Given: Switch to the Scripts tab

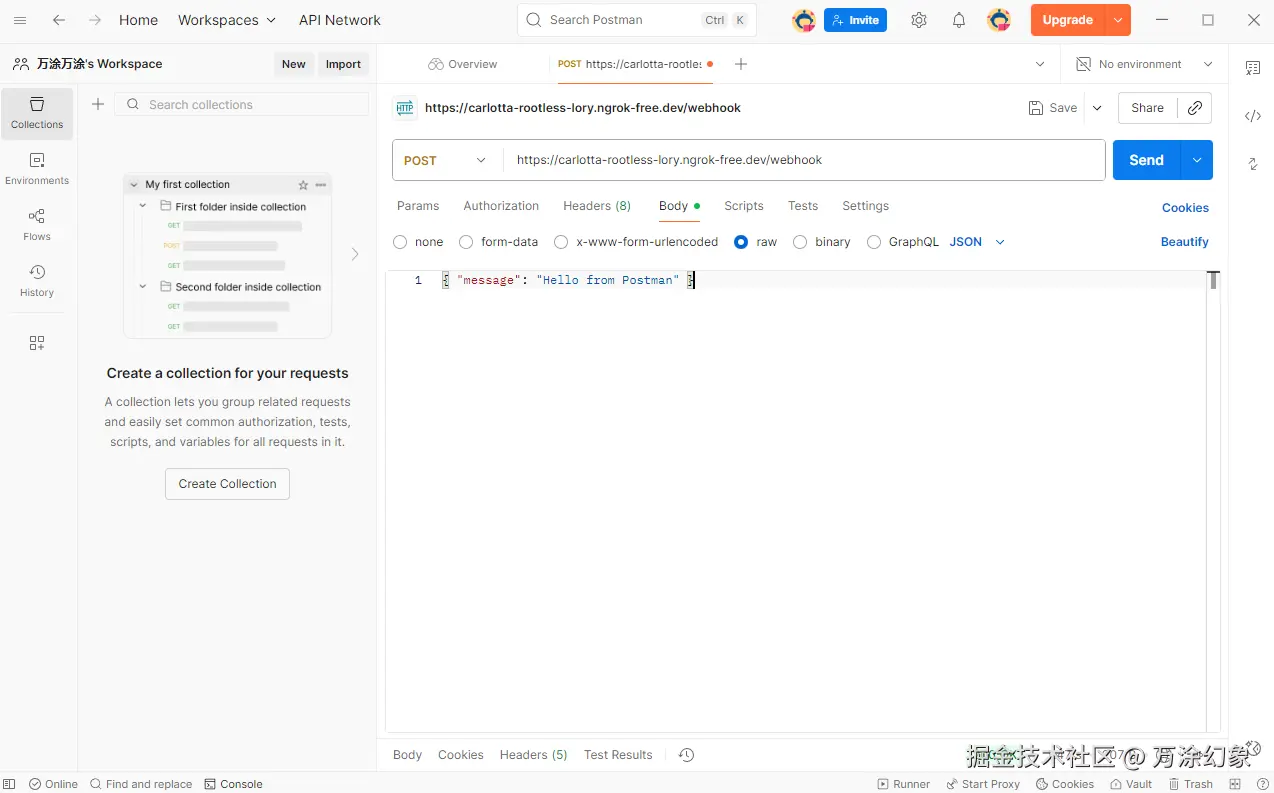Looking at the screenshot, I should pos(744,206).
